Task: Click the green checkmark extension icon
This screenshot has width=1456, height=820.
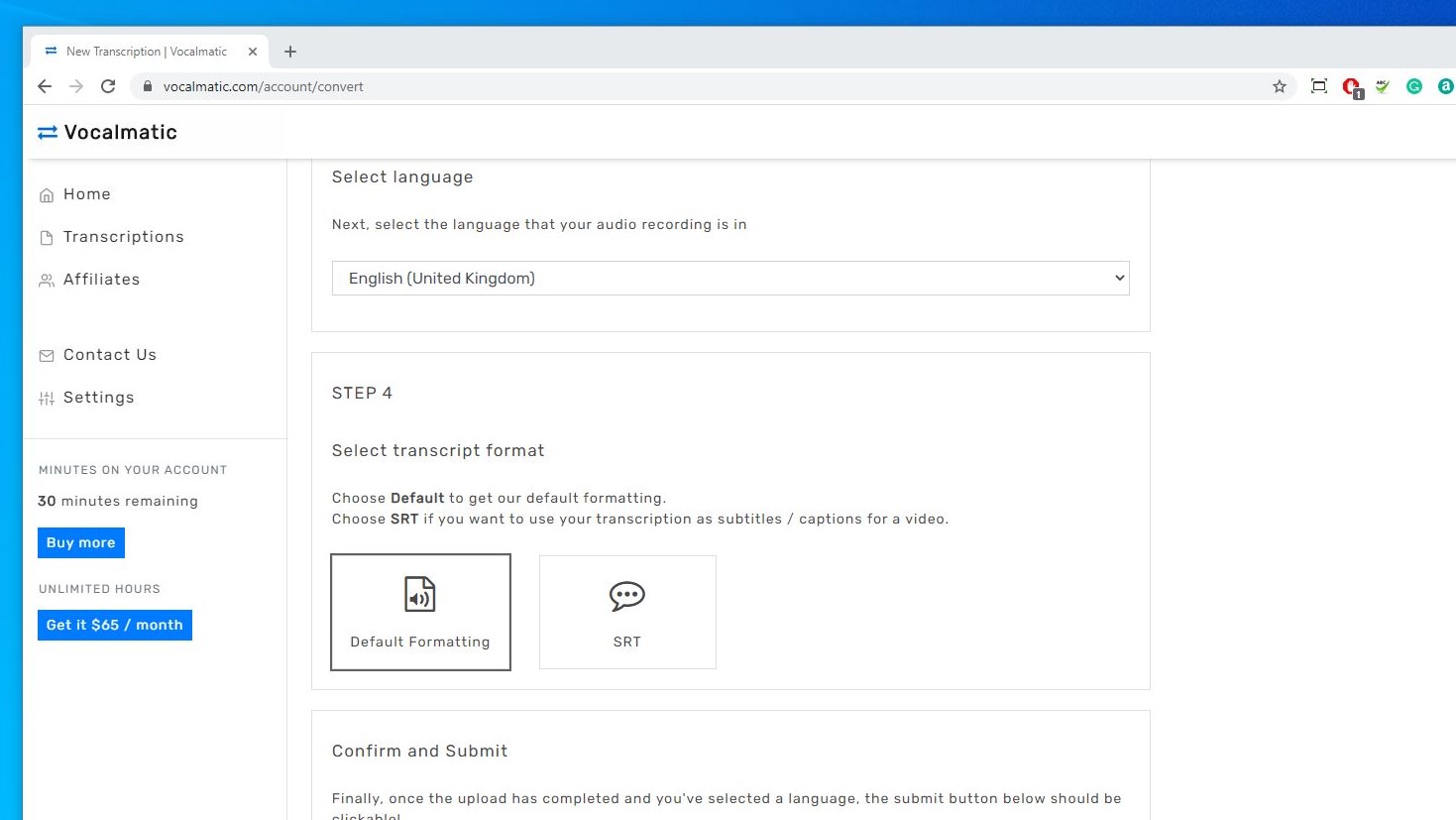Action: point(1383,86)
